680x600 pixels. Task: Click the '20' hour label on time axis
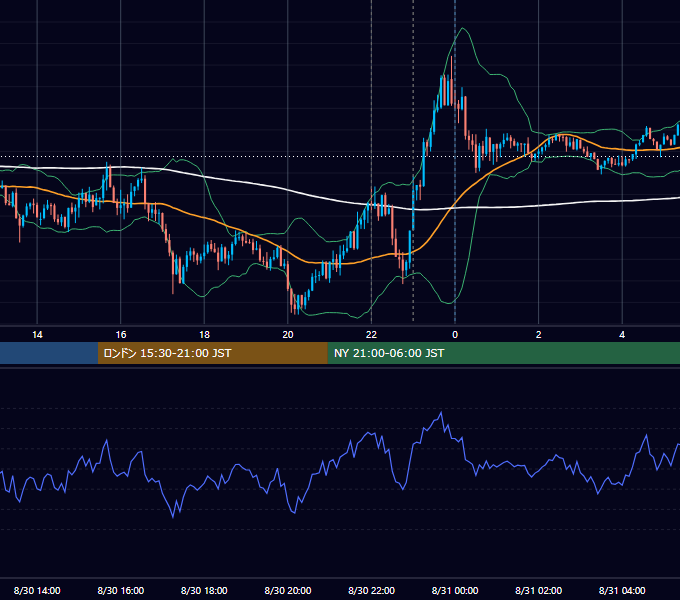pyautogui.click(x=288, y=335)
